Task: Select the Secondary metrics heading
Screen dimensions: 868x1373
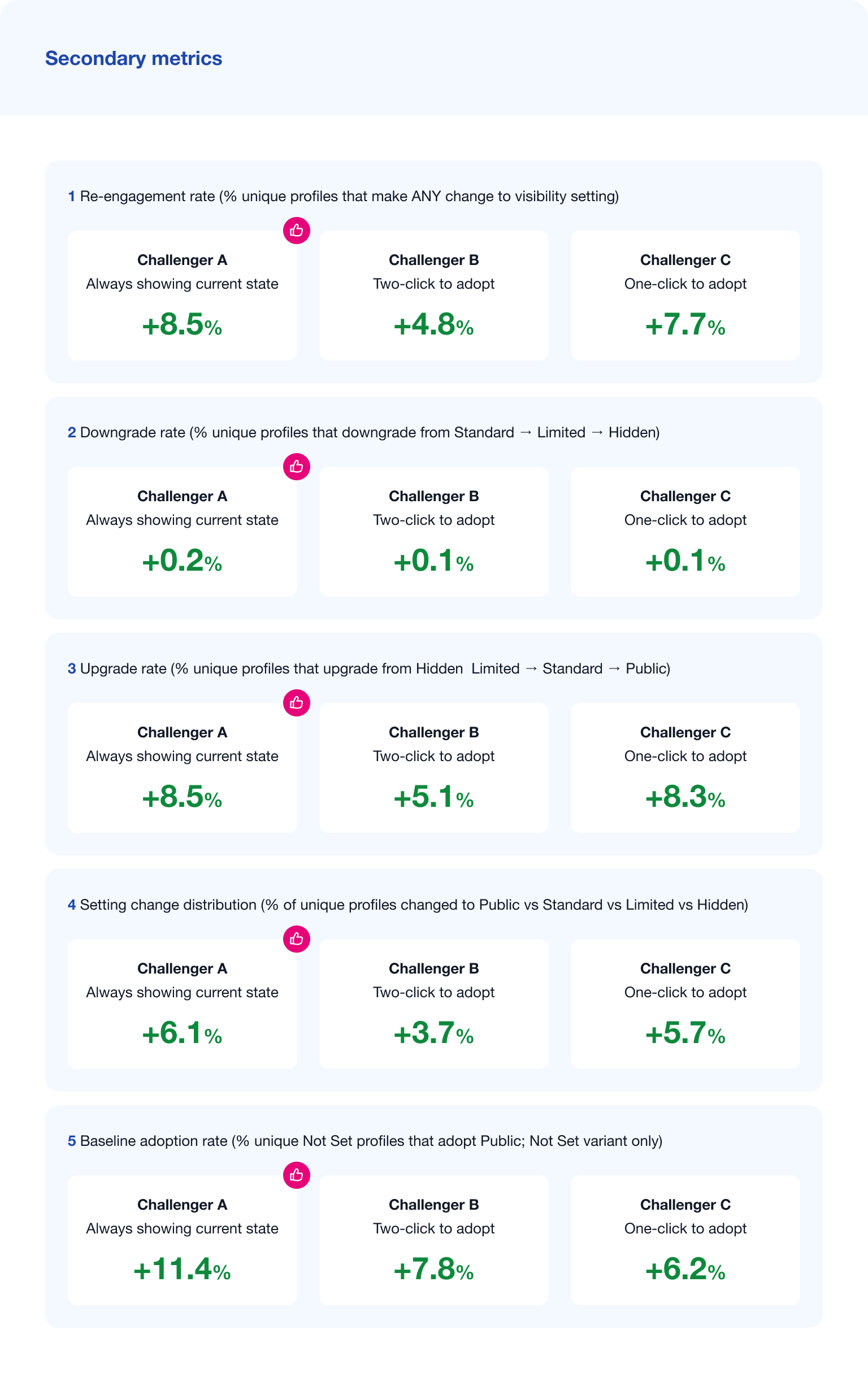Action: (133, 58)
